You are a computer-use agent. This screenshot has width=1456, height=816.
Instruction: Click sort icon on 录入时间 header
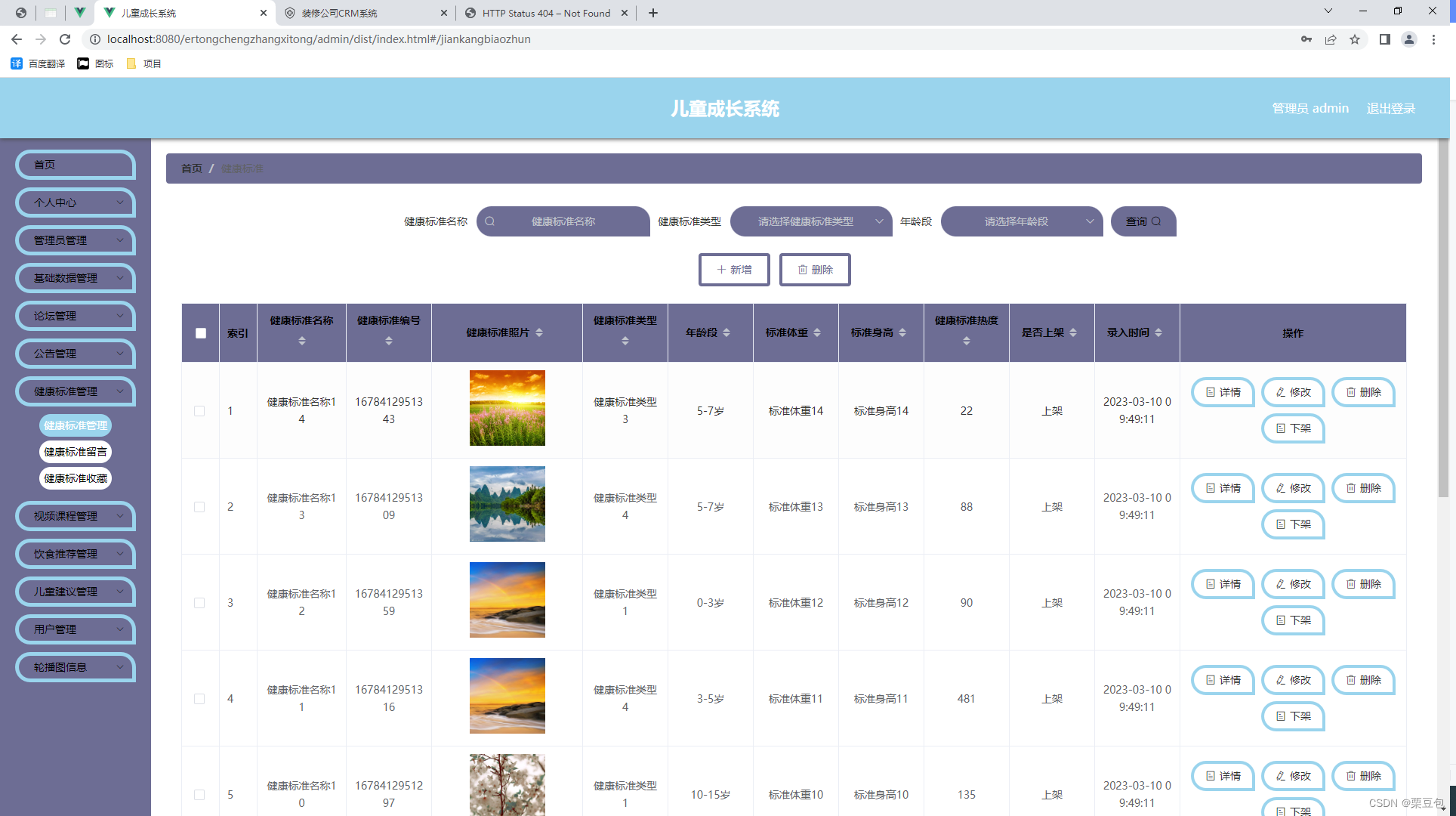(1158, 332)
